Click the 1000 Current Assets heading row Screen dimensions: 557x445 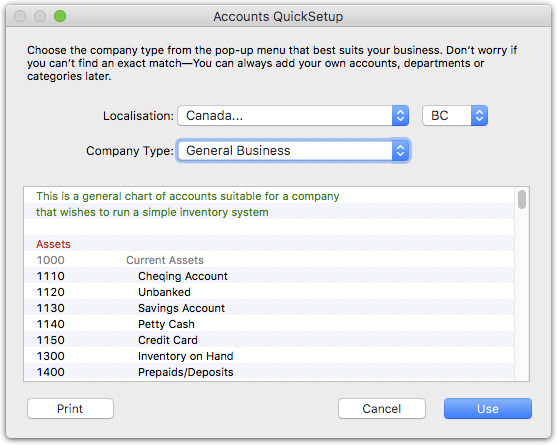tap(269, 260)
